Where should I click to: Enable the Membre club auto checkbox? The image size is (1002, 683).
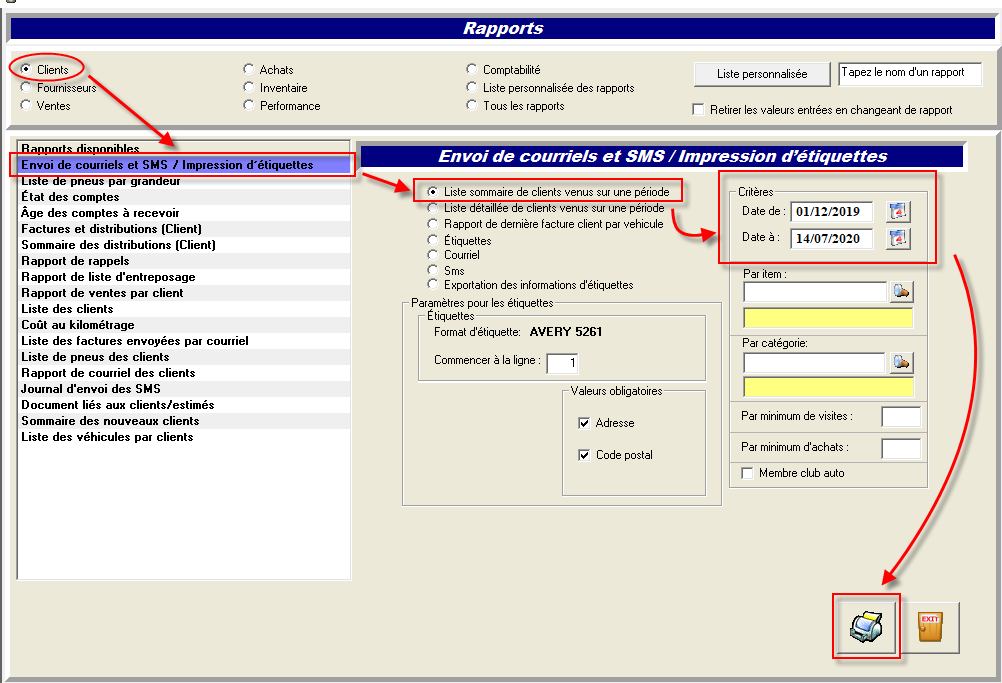(x=747, y=473)
